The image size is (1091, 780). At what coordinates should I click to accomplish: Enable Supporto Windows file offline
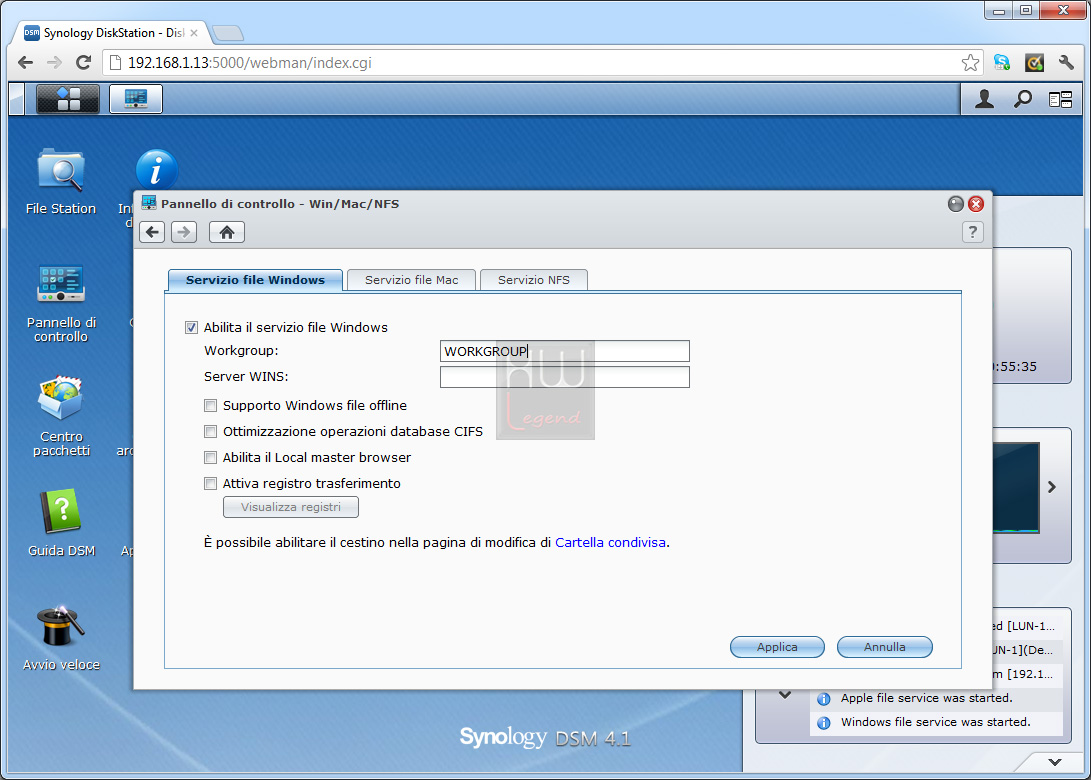coord(210,405)
